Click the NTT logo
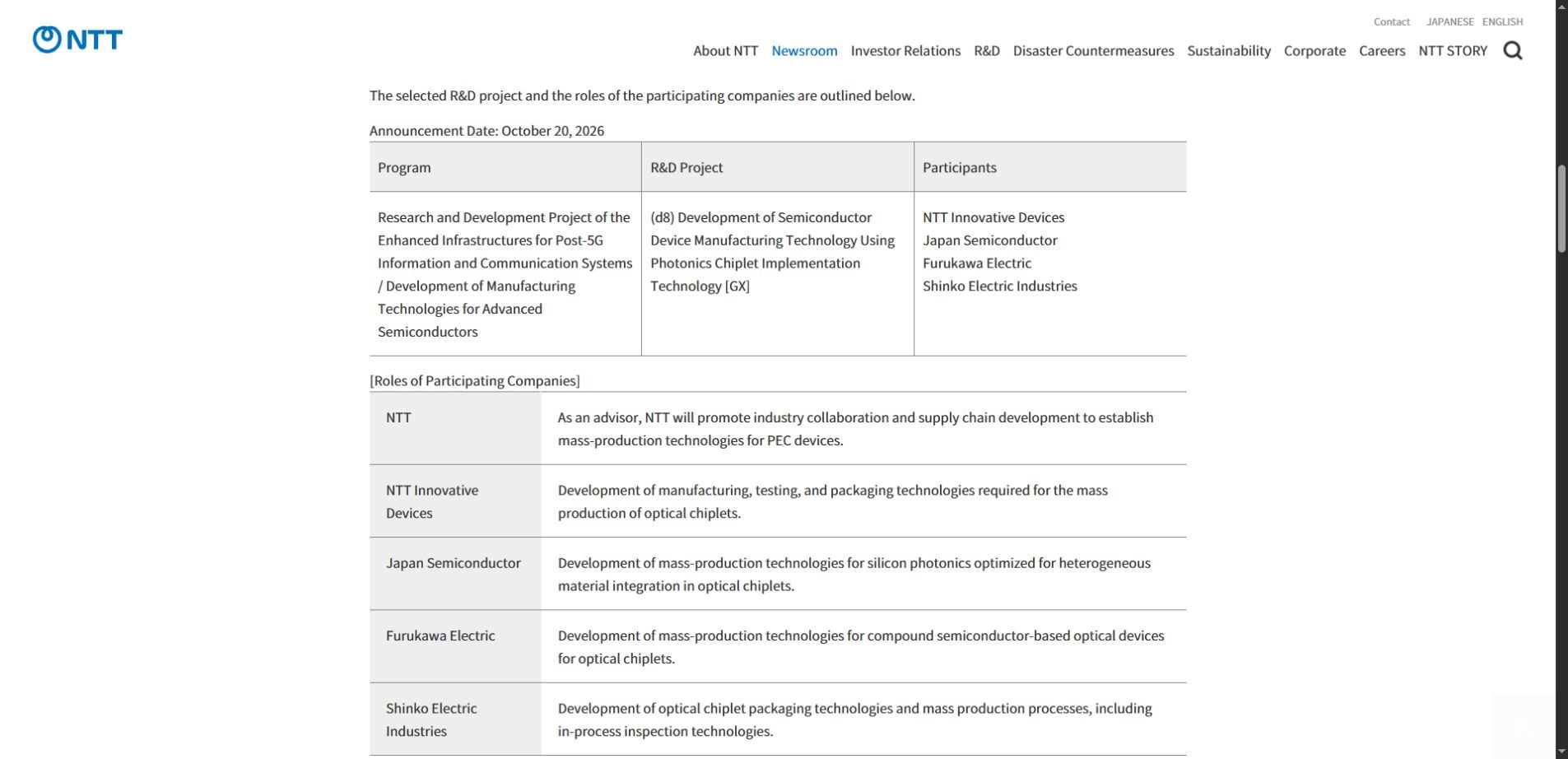The image size is (1568, 759). (77, 40)
